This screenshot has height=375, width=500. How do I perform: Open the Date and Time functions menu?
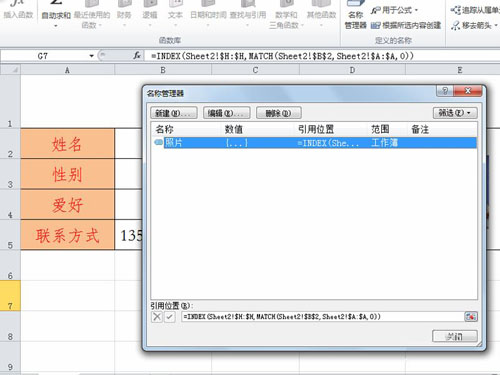[208, 15]
